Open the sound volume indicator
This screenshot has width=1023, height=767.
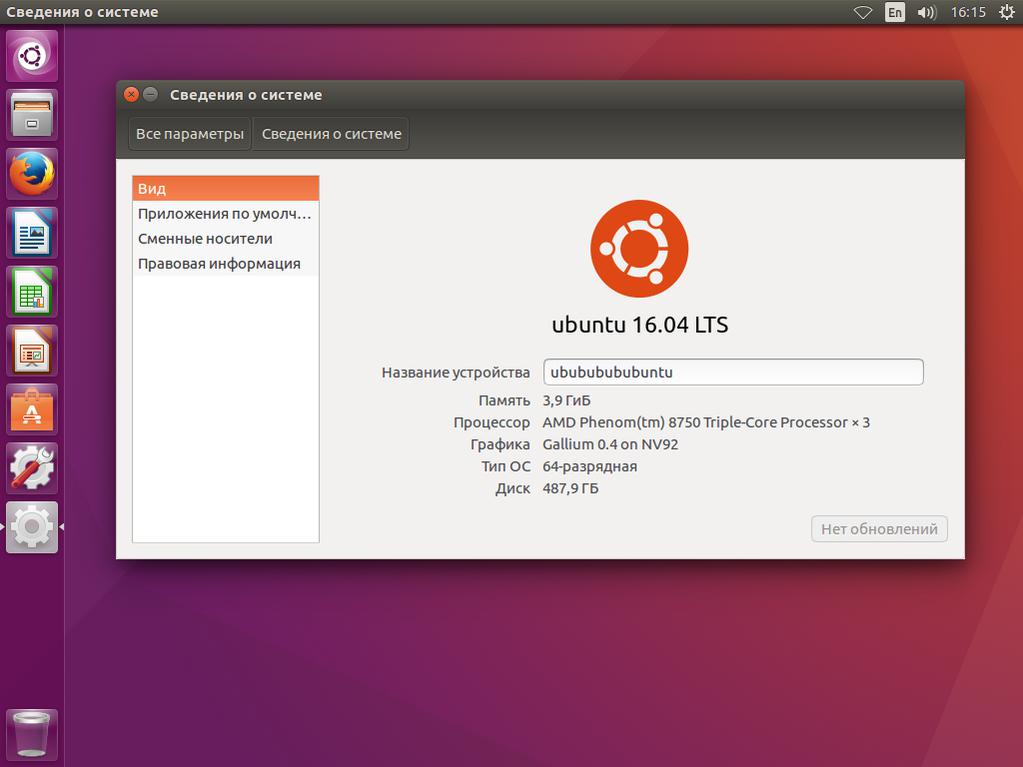tap(926, 12)
